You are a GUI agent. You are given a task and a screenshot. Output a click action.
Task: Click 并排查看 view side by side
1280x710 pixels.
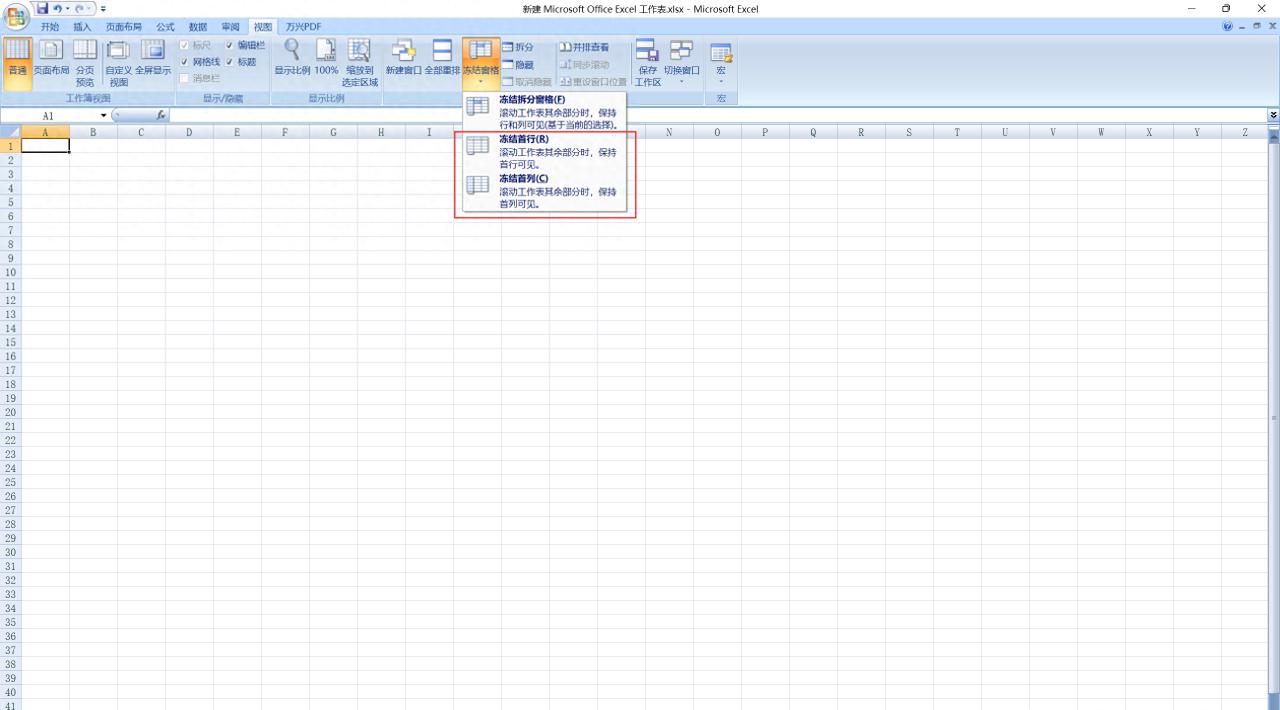pos(584,47)
